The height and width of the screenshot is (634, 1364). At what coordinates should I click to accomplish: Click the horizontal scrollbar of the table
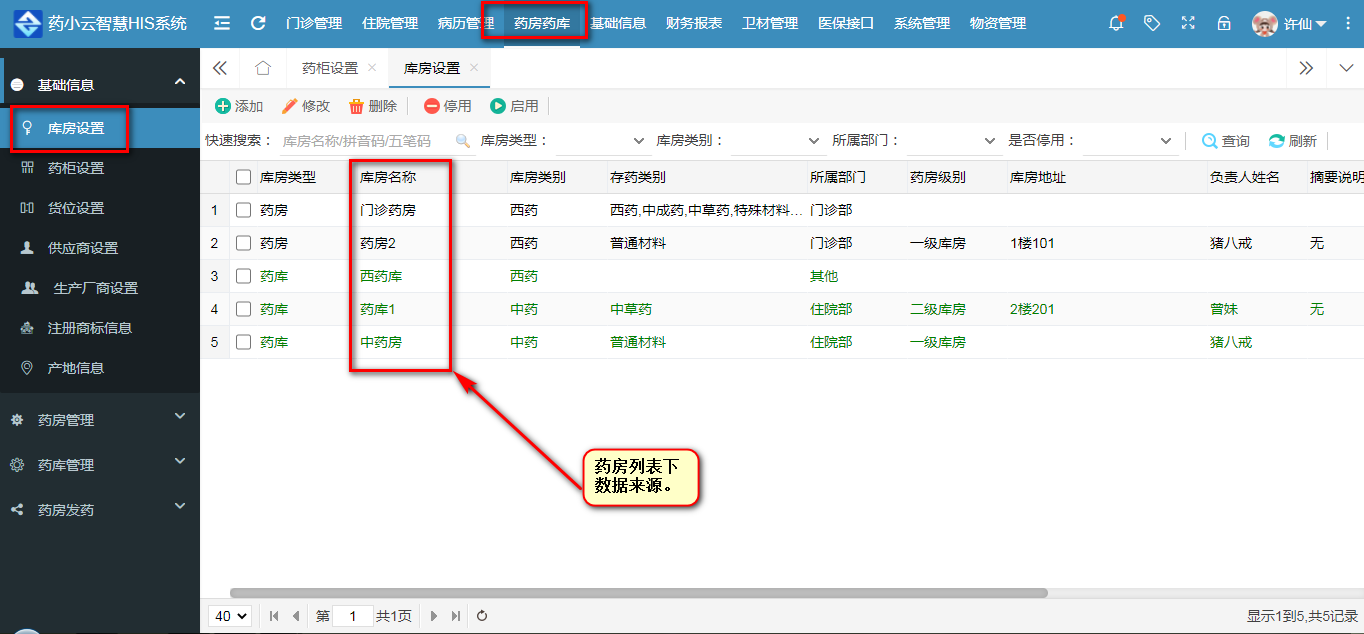[x=638, y=593]
